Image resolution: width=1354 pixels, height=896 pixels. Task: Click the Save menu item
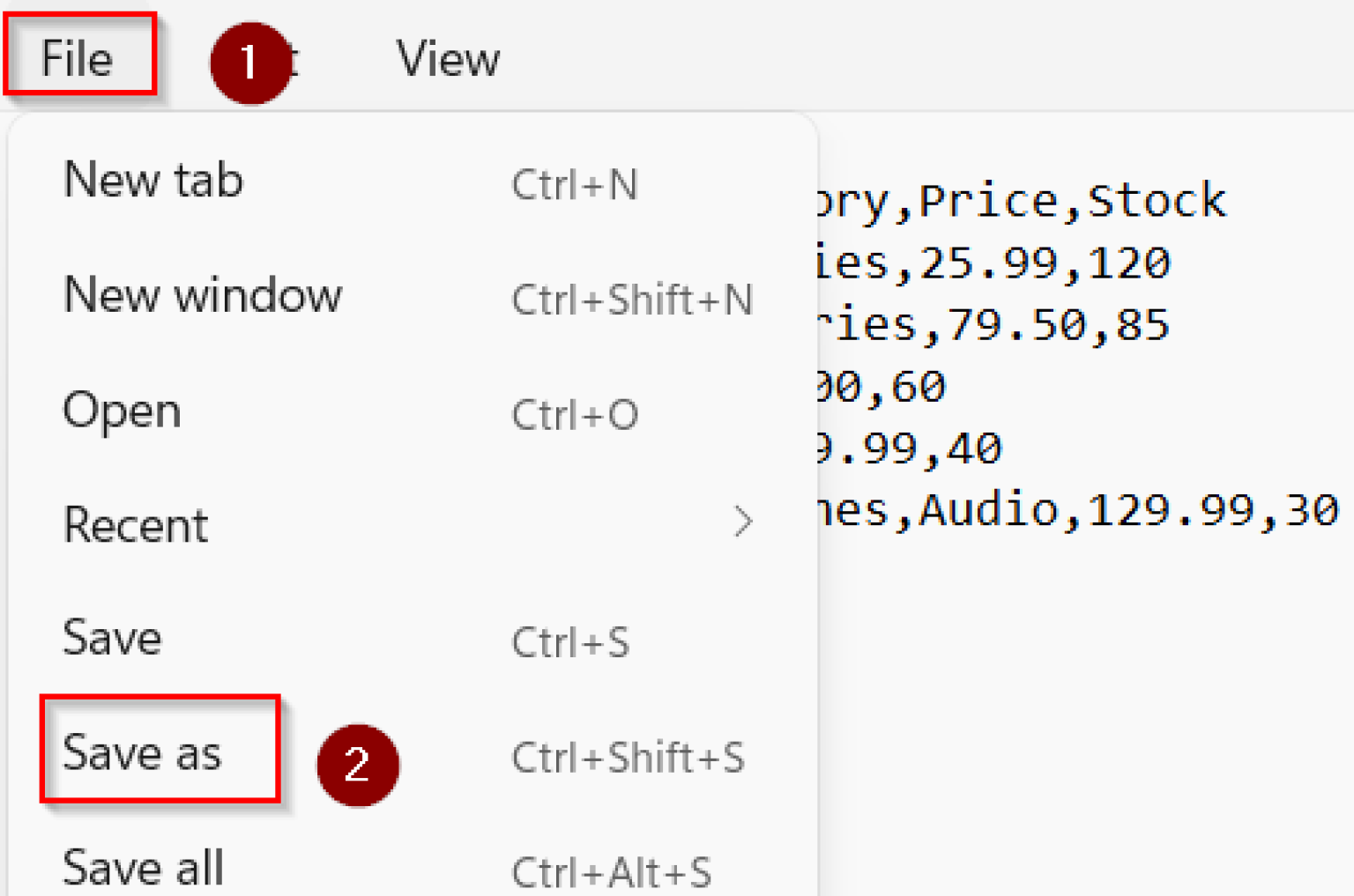[x=113, y=638]
